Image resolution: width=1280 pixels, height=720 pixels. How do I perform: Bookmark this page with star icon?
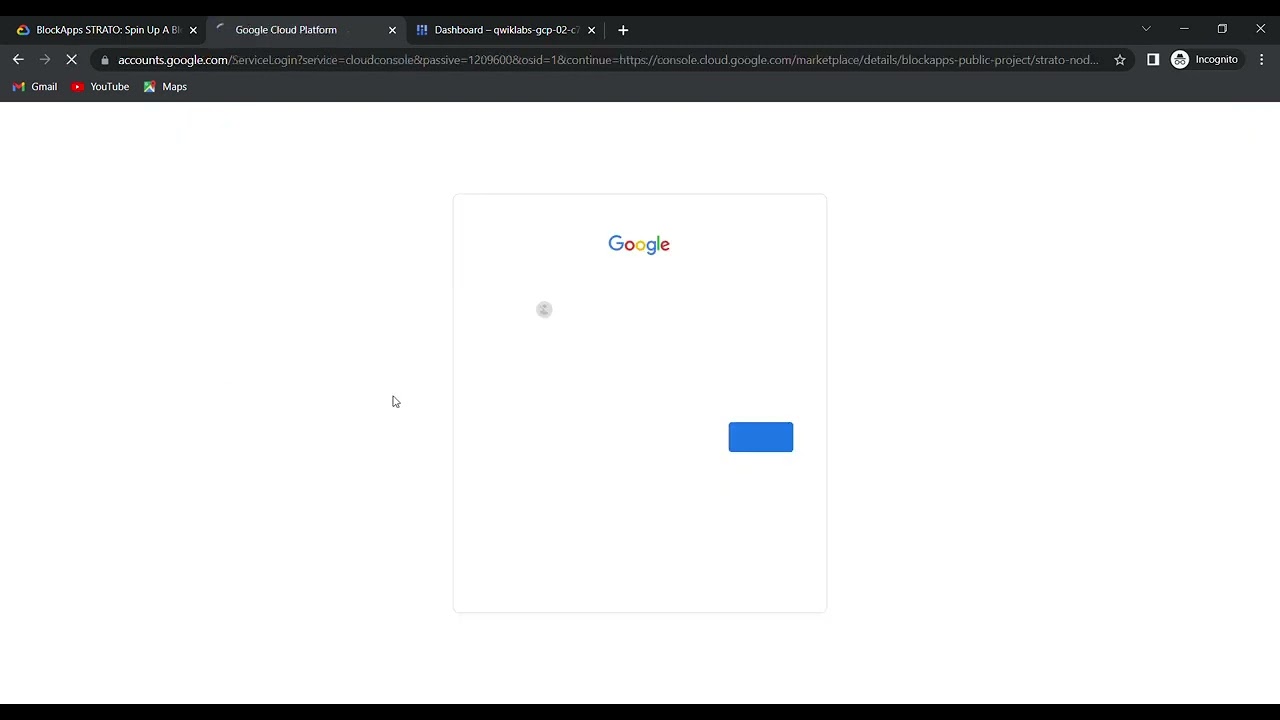pyautogui.click(x=1120, y=60)
